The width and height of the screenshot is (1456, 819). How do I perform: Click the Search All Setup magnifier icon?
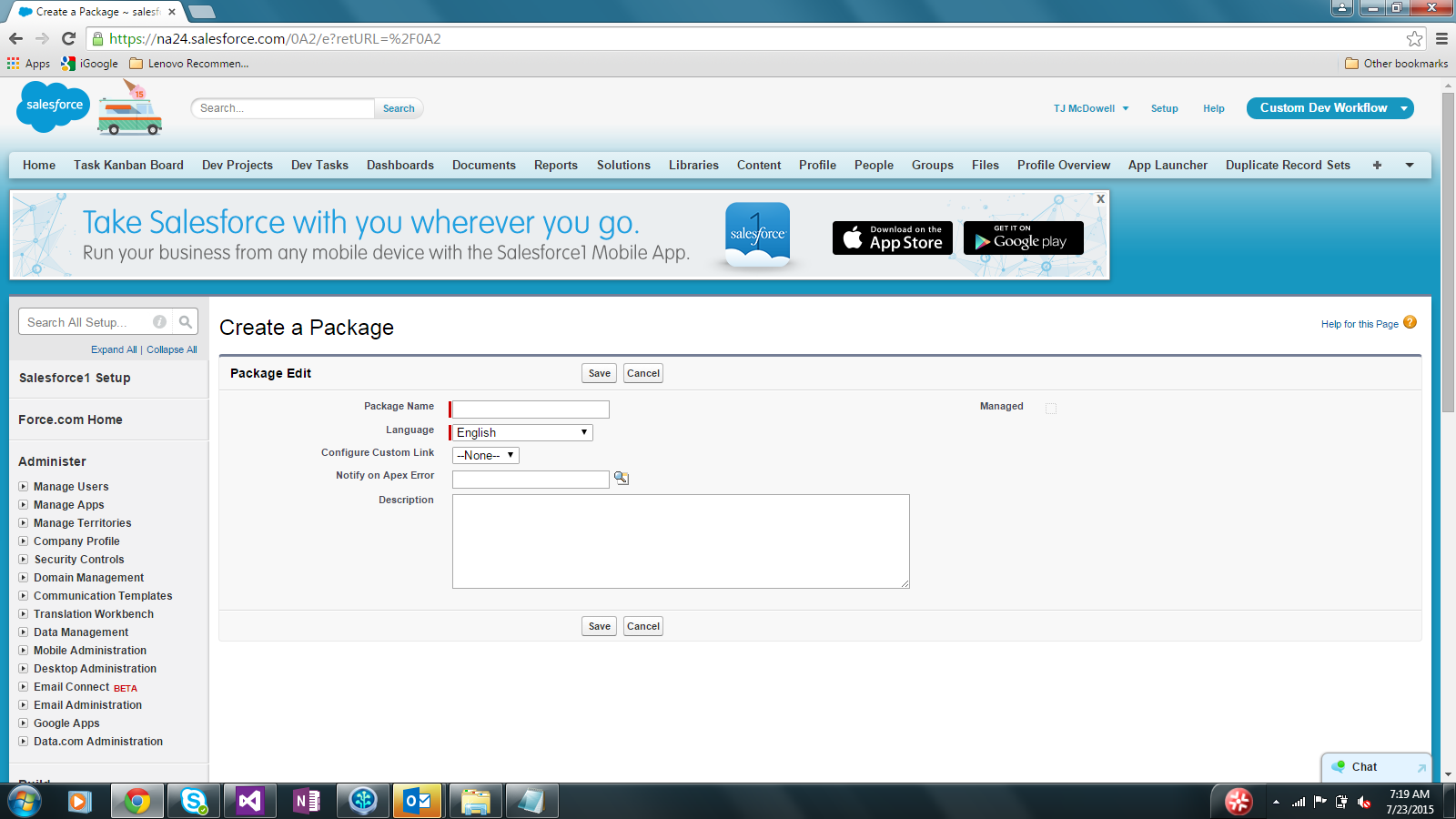coord(186,321)
